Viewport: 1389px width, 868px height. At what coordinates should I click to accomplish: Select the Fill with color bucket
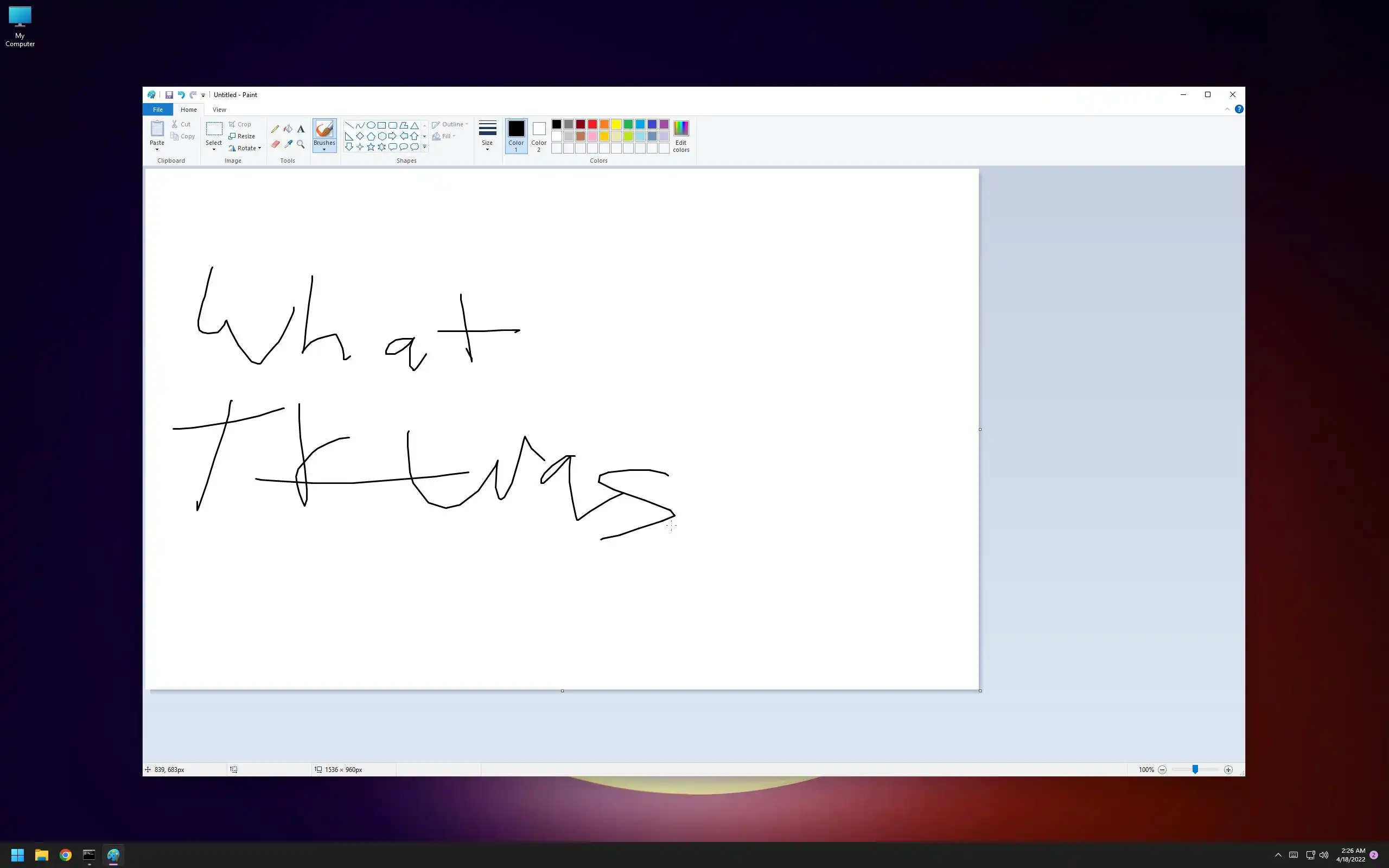288,129
